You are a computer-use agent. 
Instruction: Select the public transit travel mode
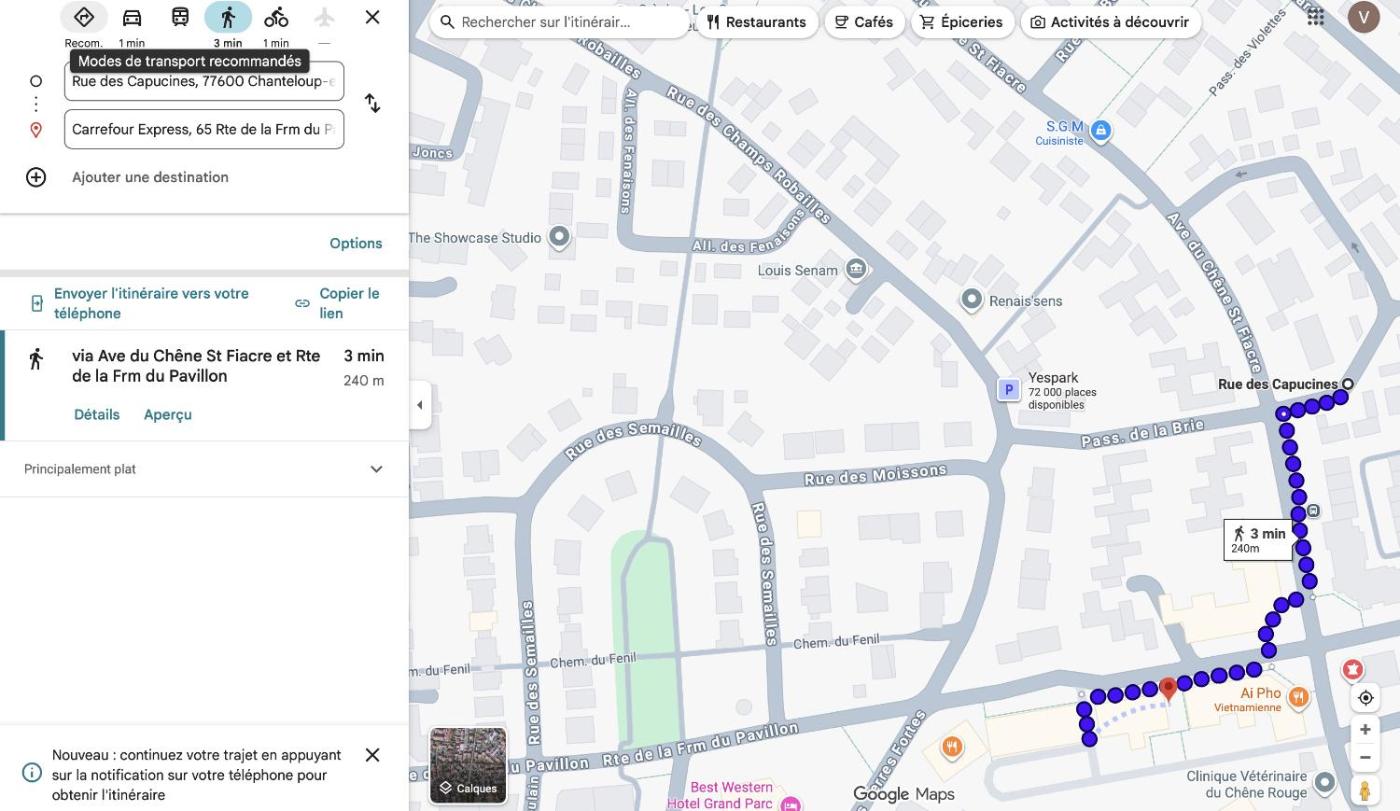point(180,18)
